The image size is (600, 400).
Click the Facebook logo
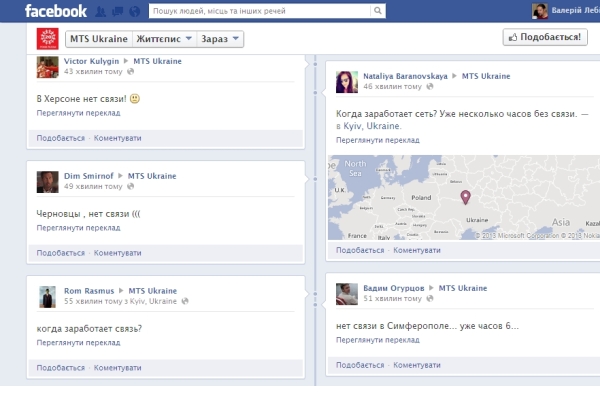[56, 11]
